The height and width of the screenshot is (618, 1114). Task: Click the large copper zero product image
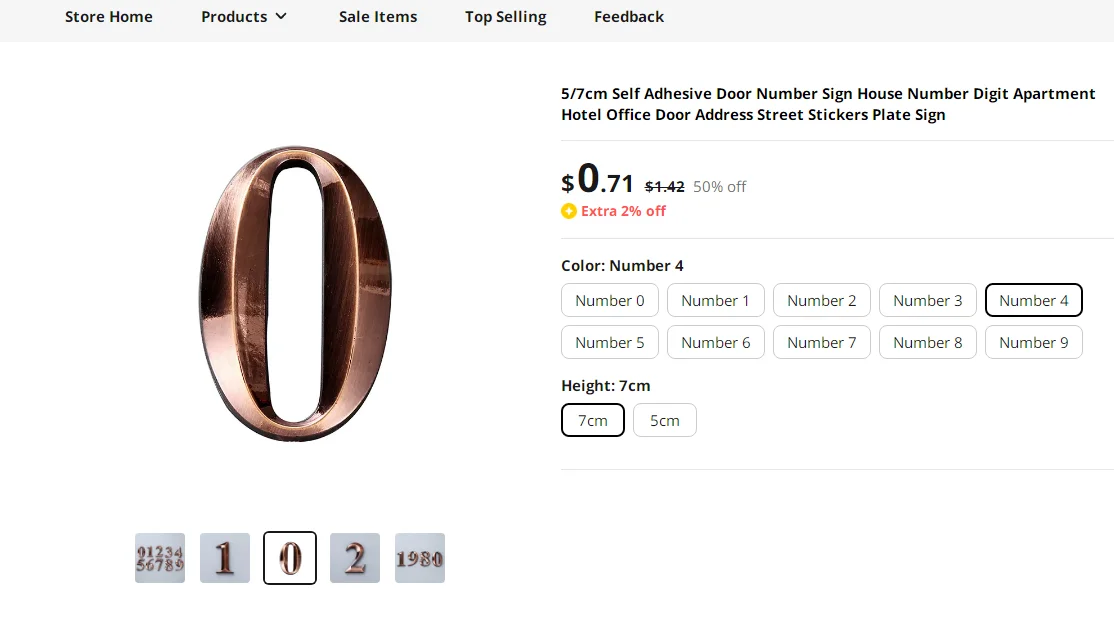pyautogui.click(x=295, y=292)
